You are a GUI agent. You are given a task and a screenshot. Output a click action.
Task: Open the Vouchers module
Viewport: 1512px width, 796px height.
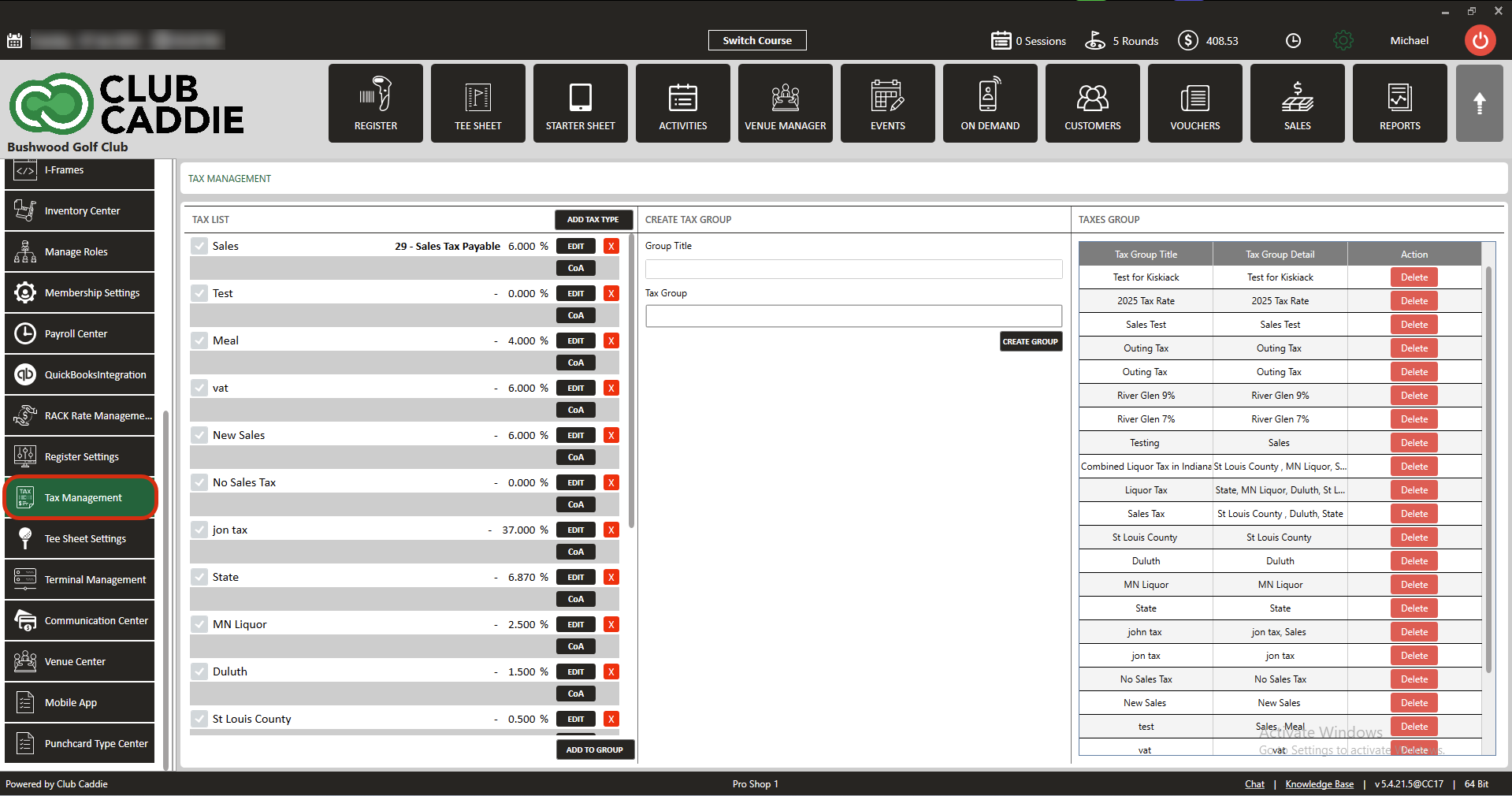(x=1194, y=103)
